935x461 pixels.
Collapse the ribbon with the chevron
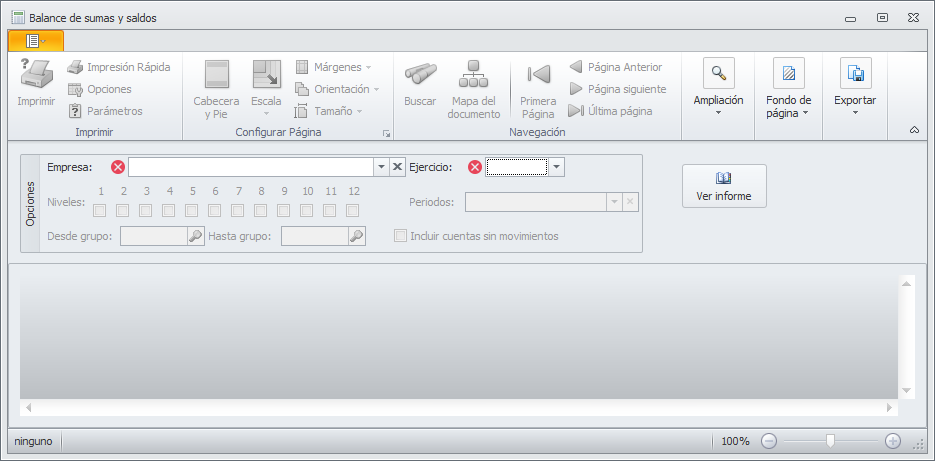tap(914, 129)
